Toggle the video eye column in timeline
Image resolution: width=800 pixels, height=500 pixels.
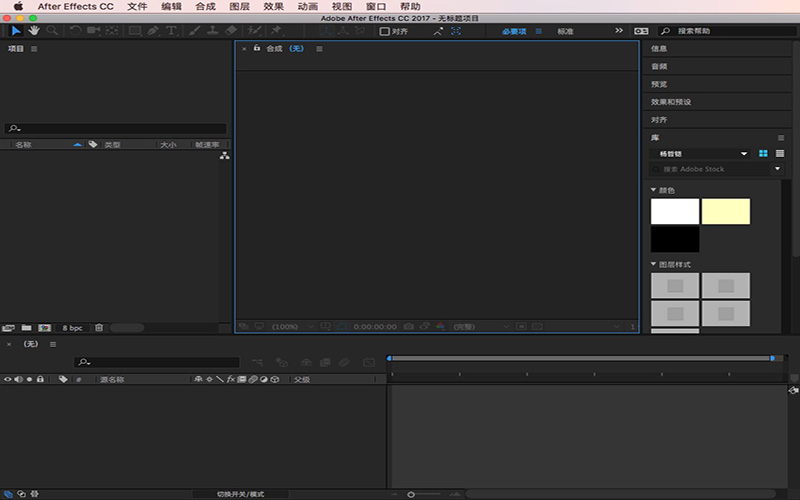pos(8,379)
